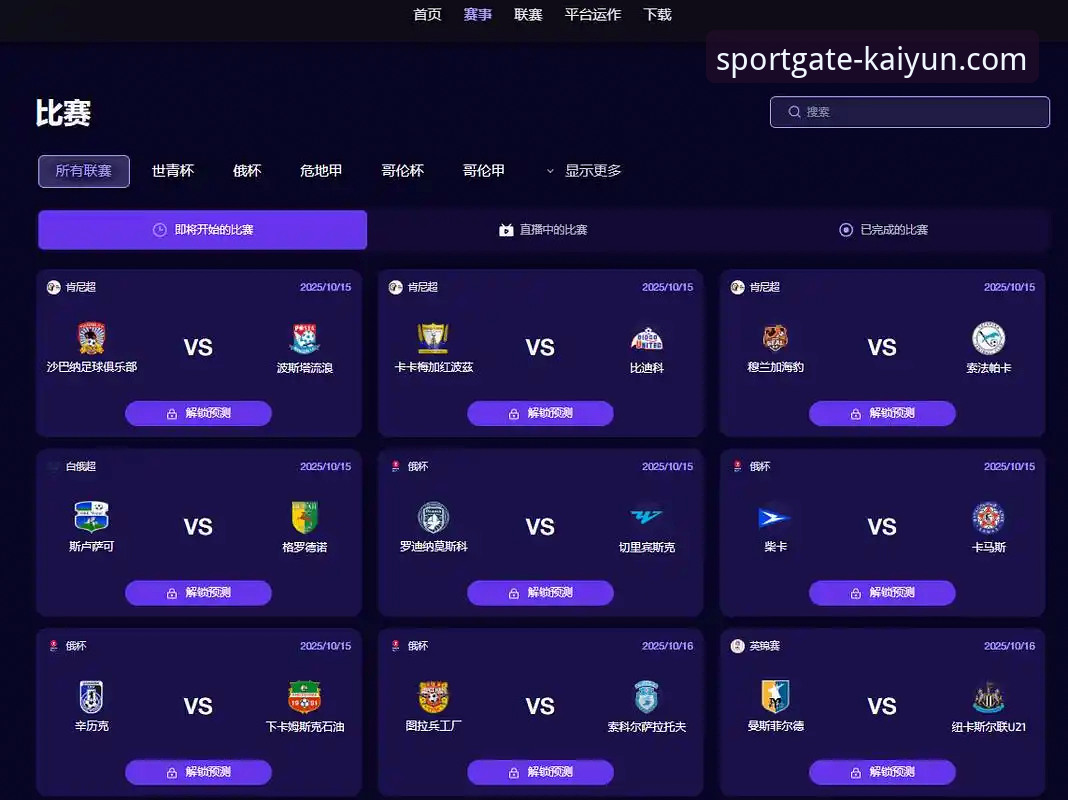Expand the 显示更多 leagues dropdown
1068x800 pixels.
pos(584,171)
